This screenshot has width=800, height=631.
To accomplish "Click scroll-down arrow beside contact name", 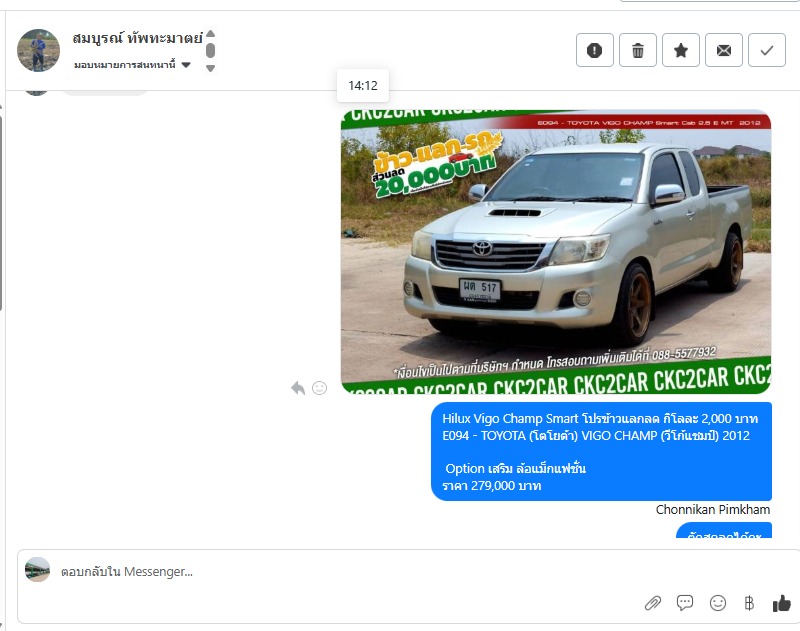I will tap(210, 68).
